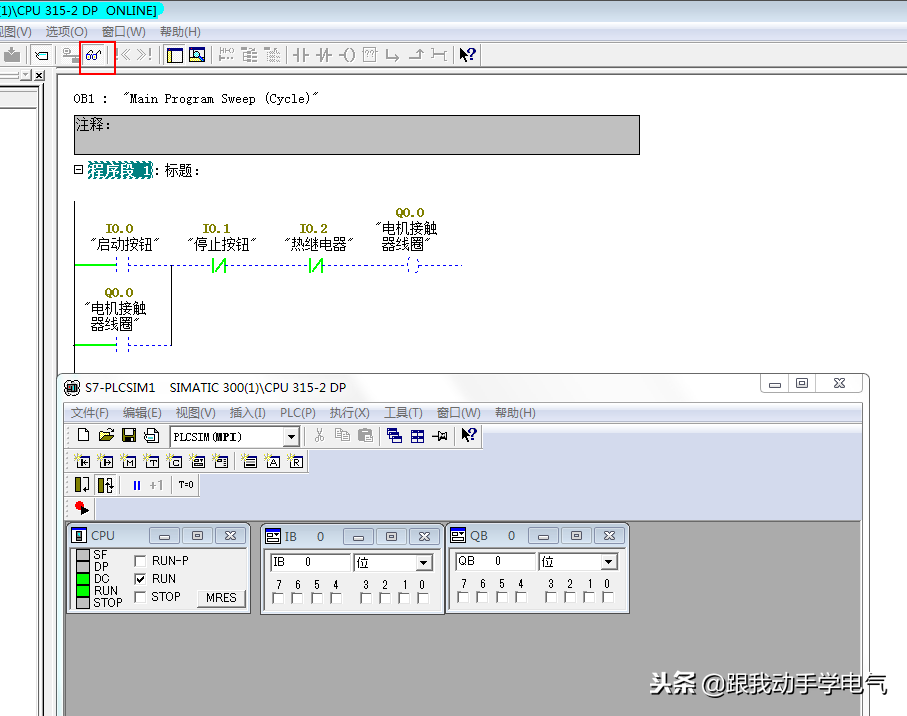Pause the PLCSIM scan execution
The image size is (907, 716).
(137, 485)
